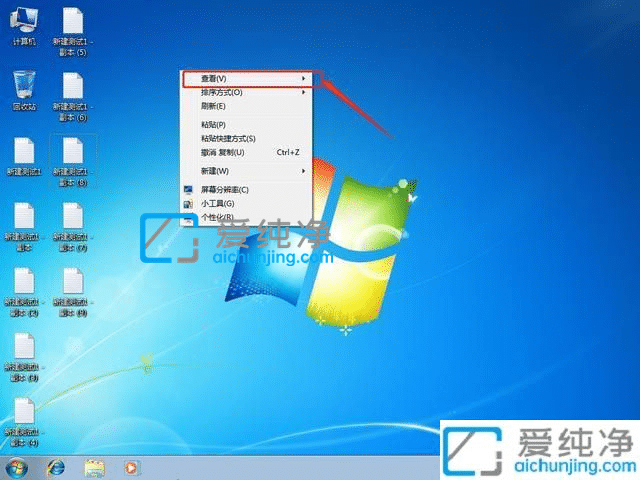640x480 pixels.
Task: Open the Windows Start orb
Action: click(17, 468)
